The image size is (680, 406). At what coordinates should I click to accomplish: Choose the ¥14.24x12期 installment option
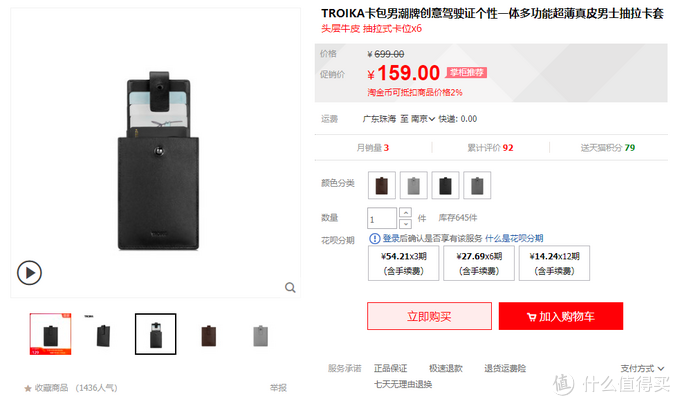tap(554, 263)
